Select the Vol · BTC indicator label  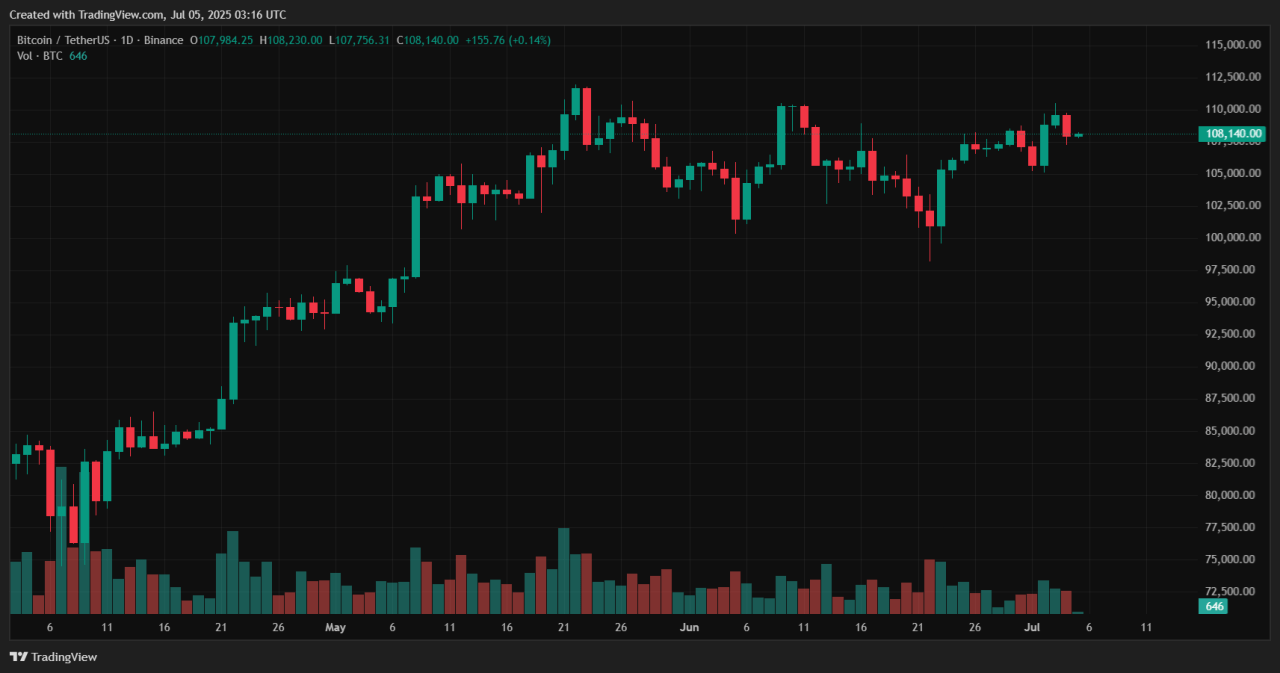[x=40, y=56]
